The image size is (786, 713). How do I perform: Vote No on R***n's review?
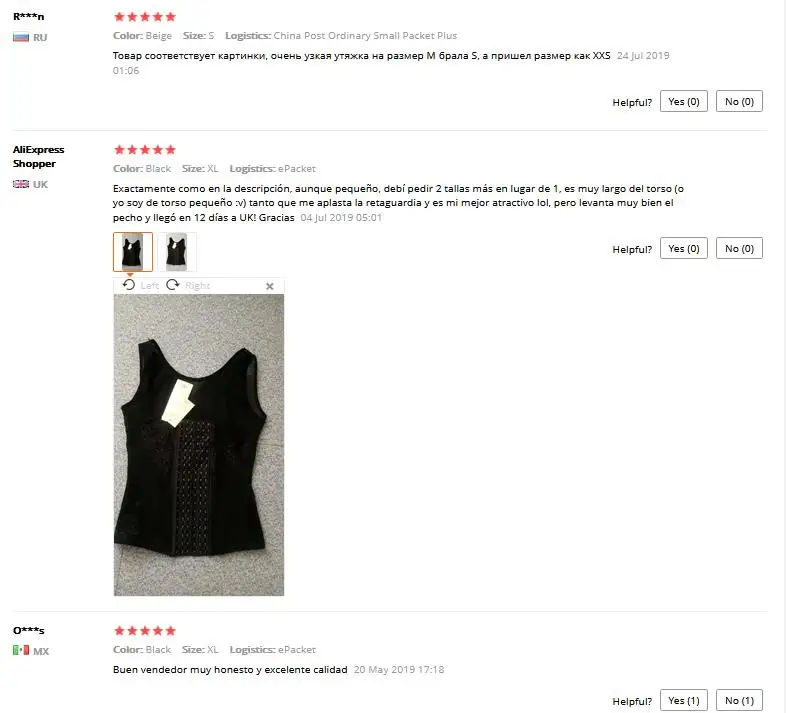coord(739,101)
